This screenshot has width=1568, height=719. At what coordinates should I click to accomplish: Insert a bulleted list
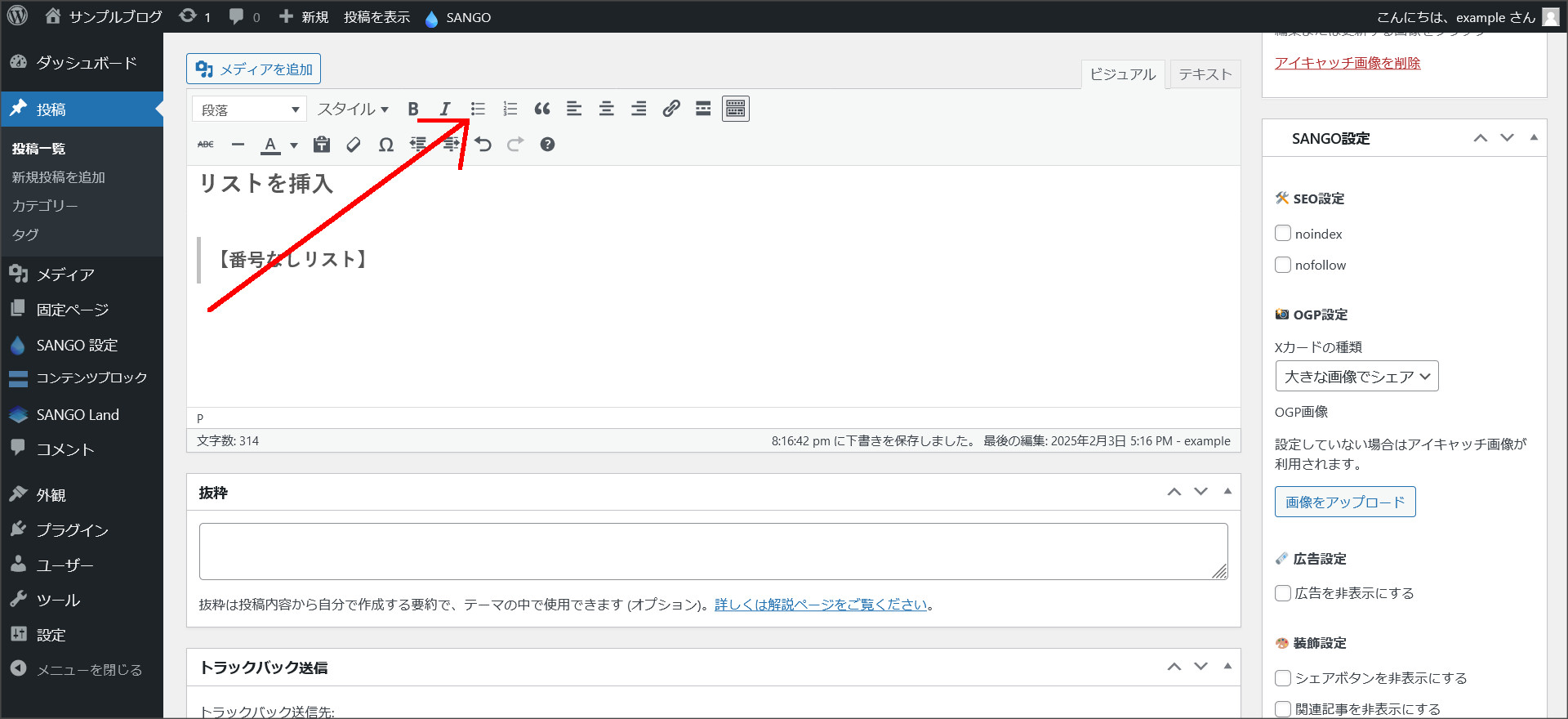[478, 109]
